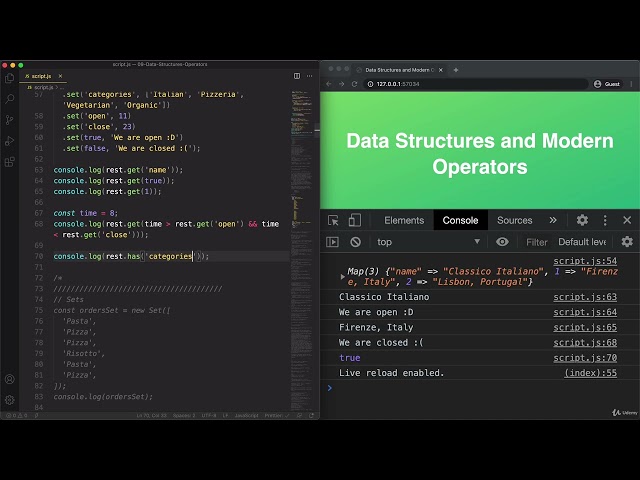
Task: Click the browser back arrow
Action: (329, 84)
